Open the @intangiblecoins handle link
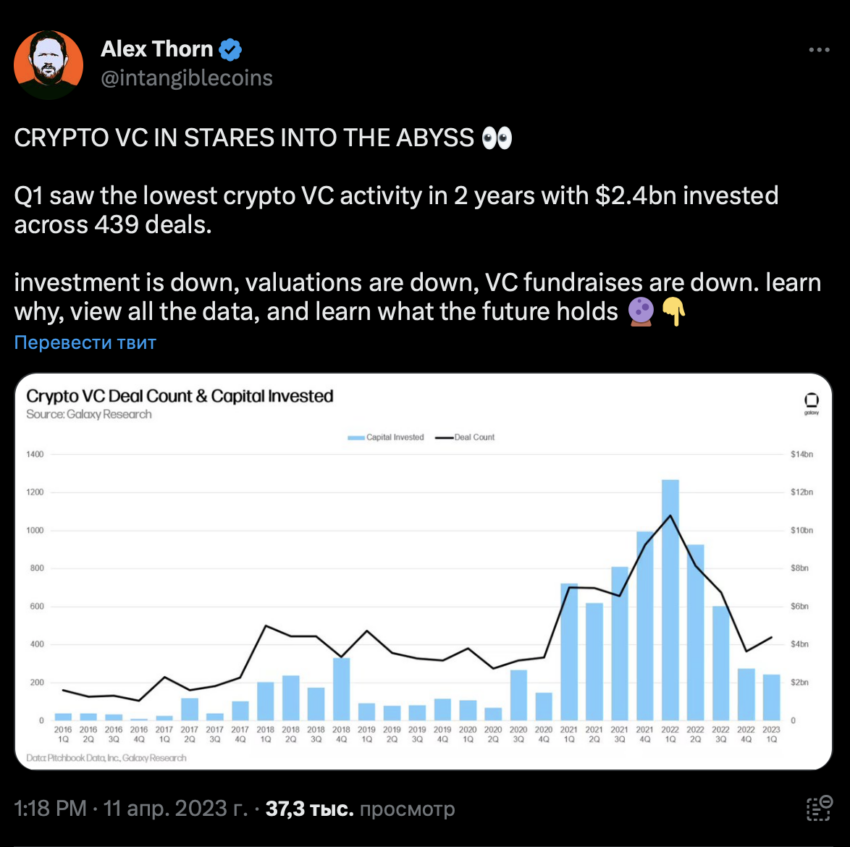This screenshot has width=850, height=847. tap(186, 78)
